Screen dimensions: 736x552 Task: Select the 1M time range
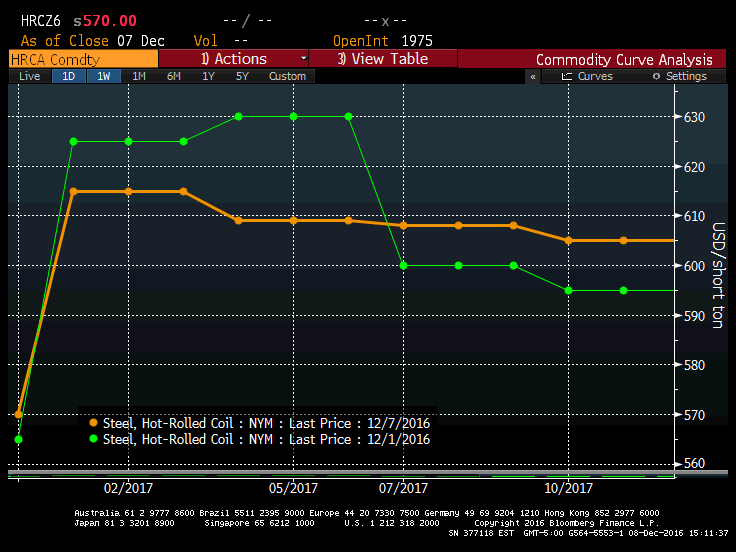tap(139, 76)
